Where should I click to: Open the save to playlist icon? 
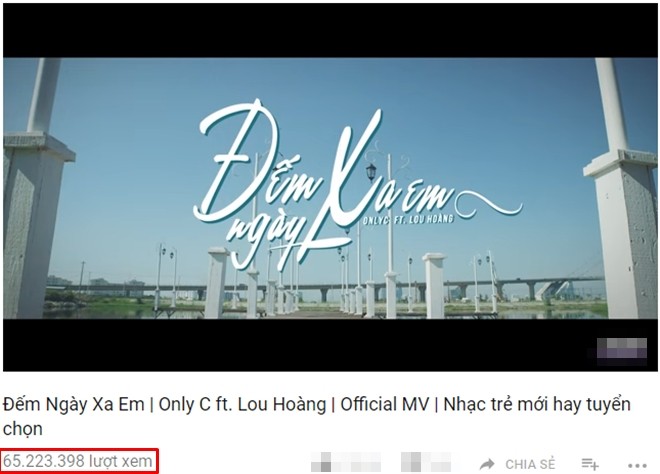pos(590,464)
